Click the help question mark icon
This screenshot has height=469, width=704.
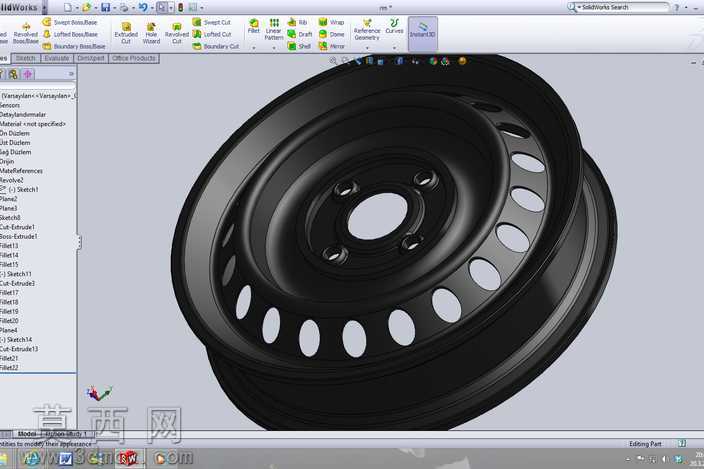tap(677, 8)
